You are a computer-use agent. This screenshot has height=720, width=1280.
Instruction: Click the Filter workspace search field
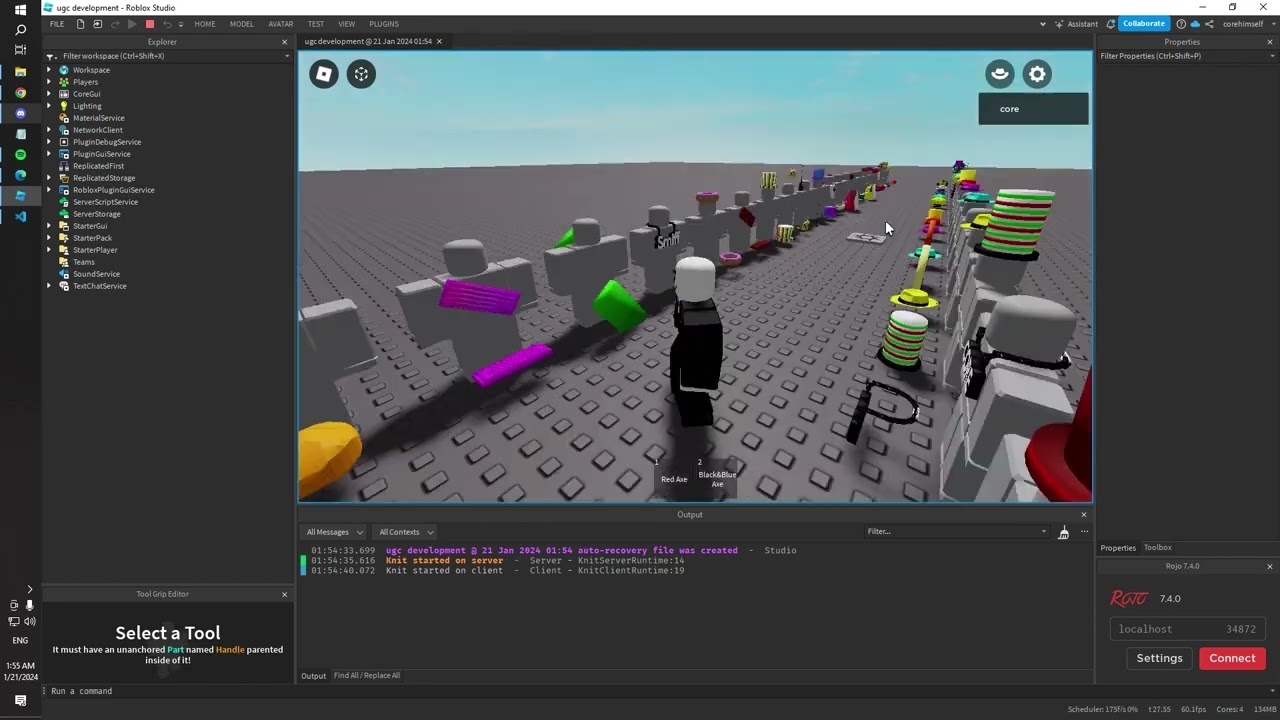click(x=168, y=56)
